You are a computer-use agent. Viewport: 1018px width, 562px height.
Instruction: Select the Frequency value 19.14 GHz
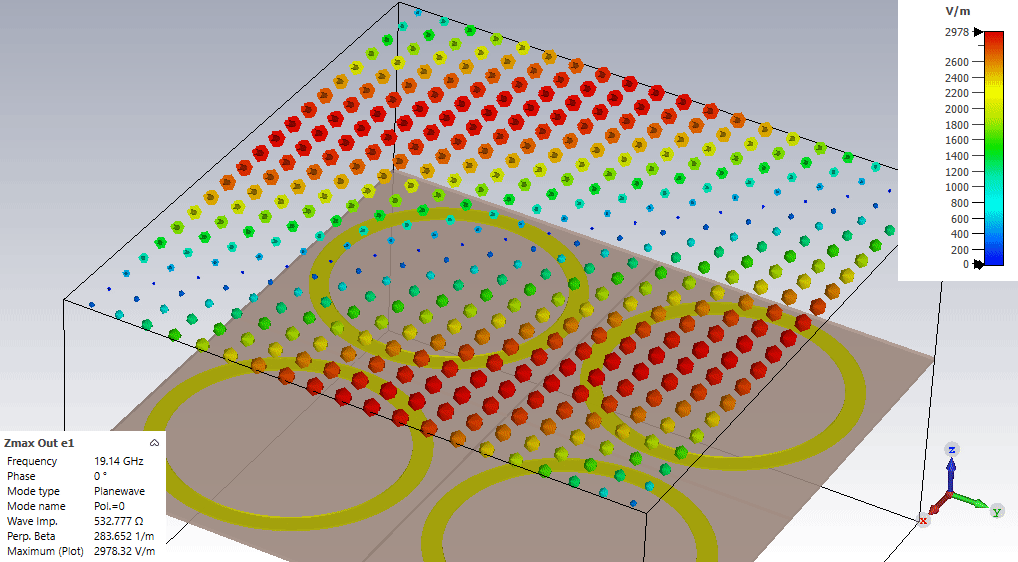tap(119, 461)
